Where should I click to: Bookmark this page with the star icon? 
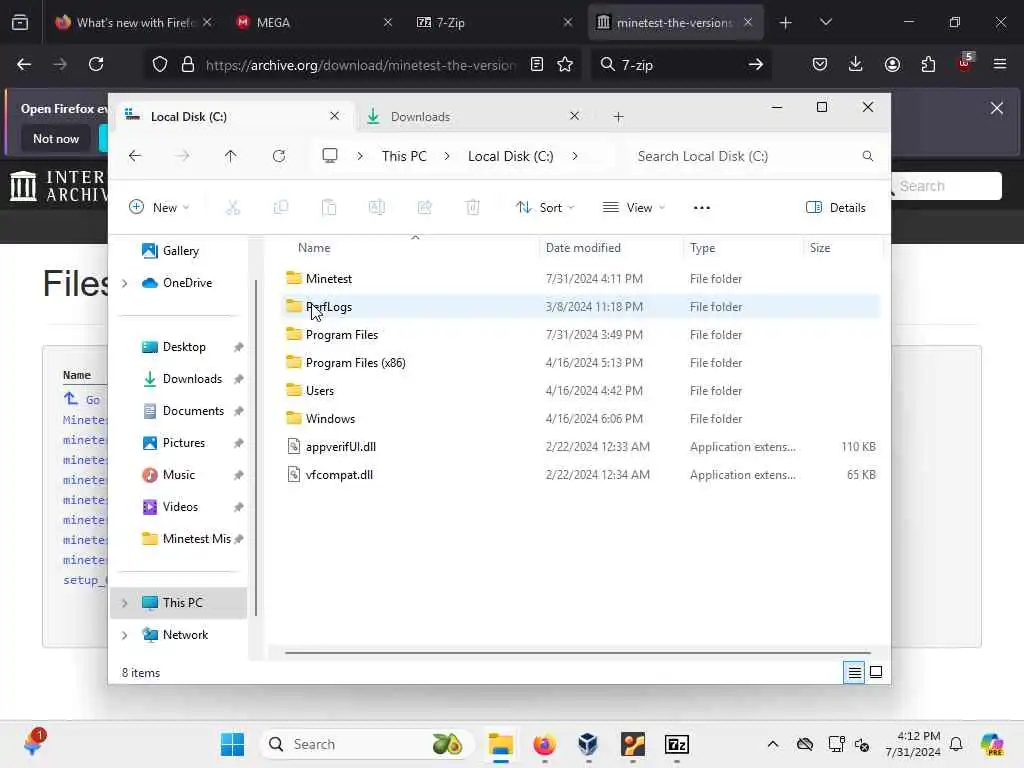pos(565,64)
